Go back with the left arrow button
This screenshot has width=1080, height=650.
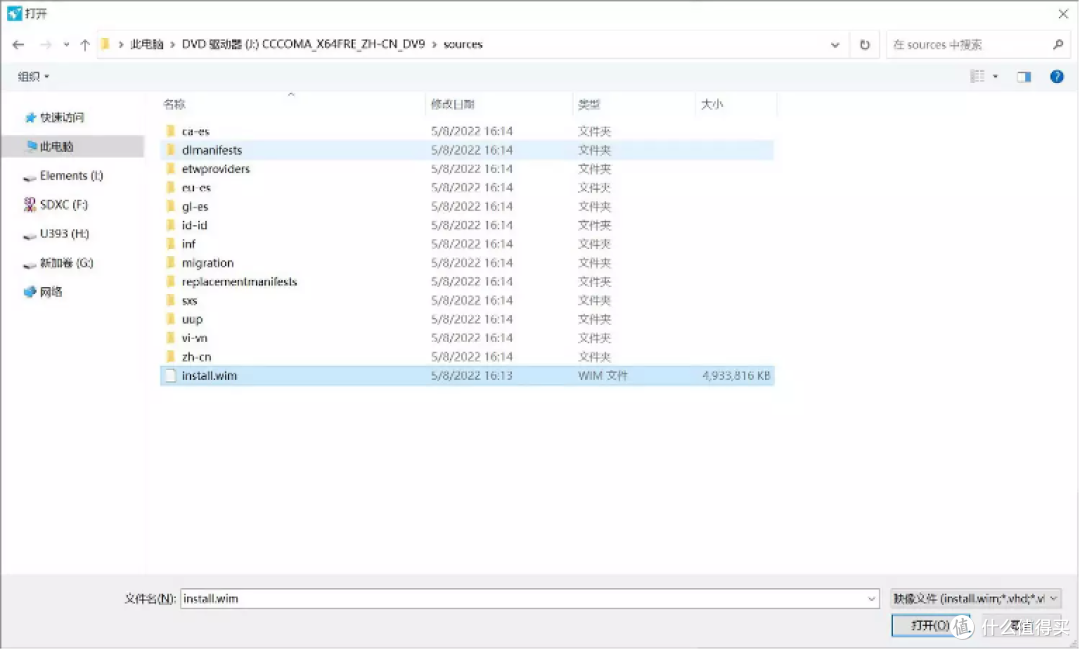pos(19,45)
